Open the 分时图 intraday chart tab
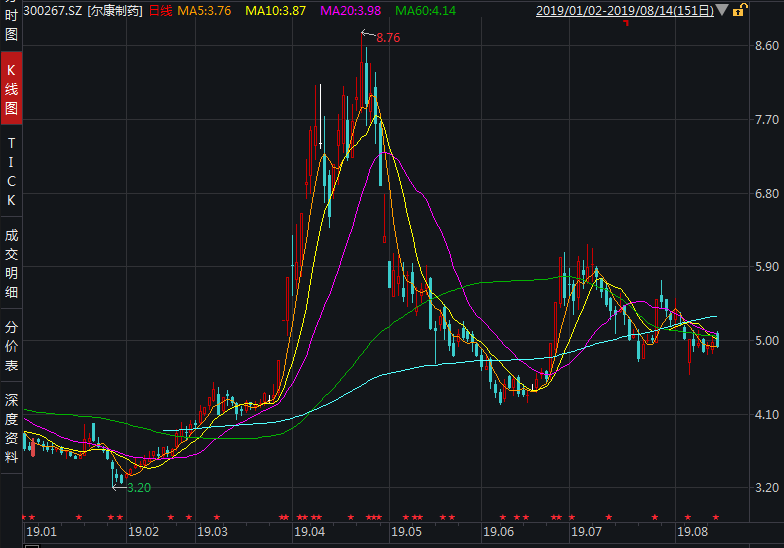 (11, 22)
